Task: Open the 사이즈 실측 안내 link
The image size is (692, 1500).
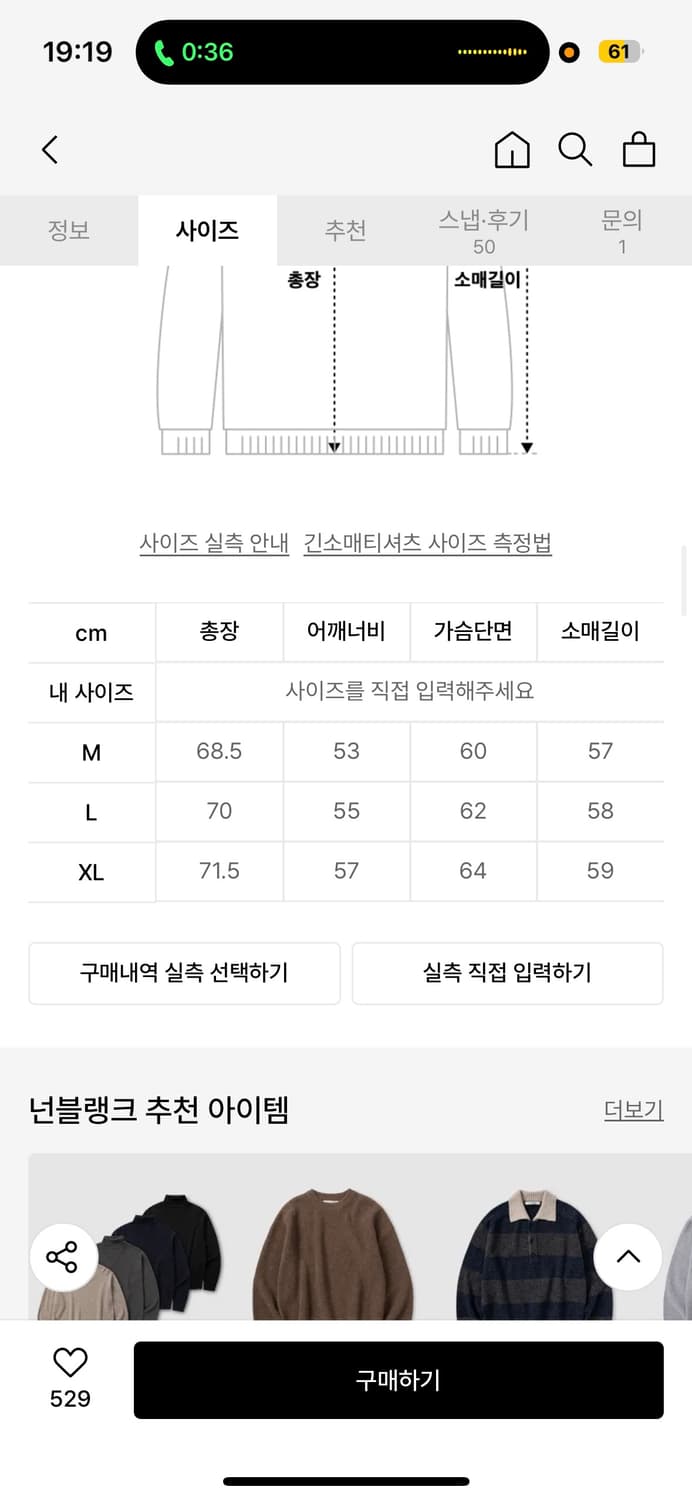Action: coord(213,542)
